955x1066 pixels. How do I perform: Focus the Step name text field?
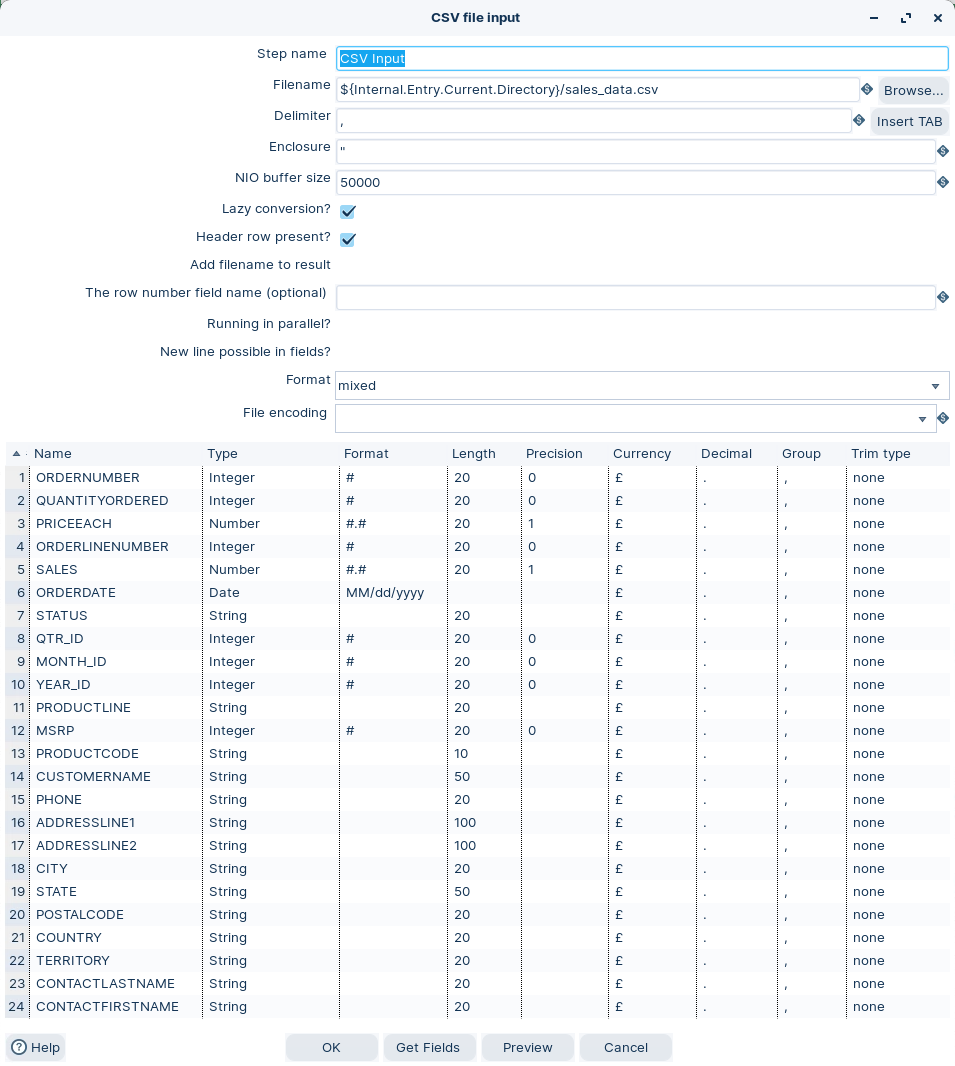point(641,59)
